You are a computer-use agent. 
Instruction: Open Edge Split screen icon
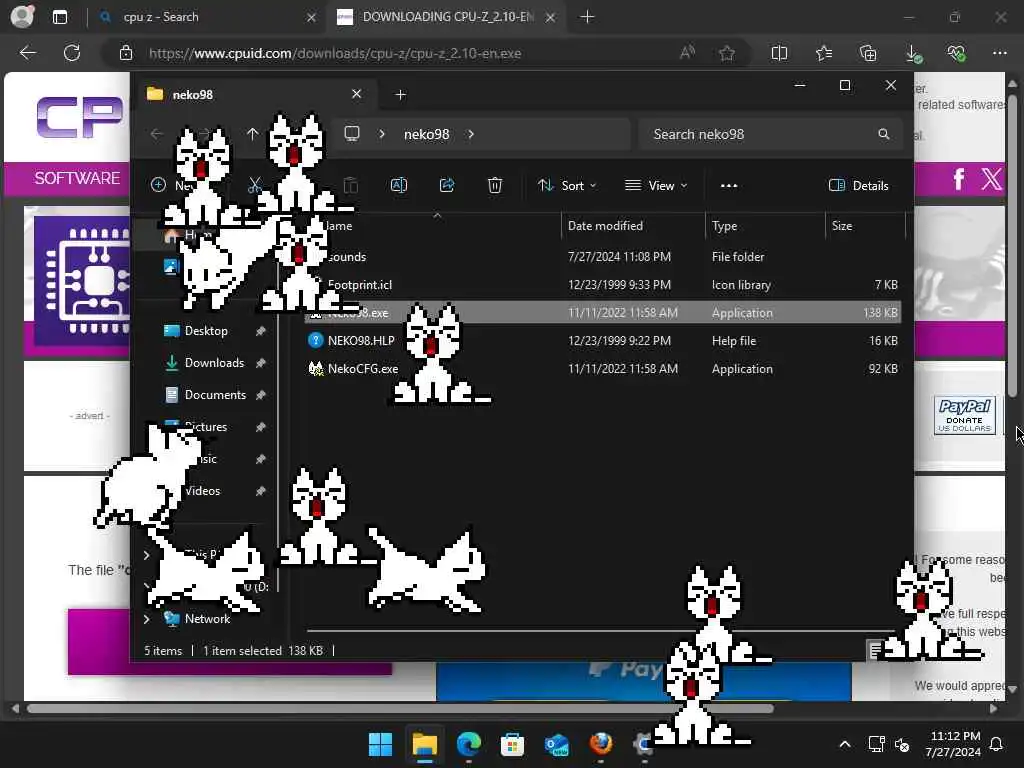point(779,53)
